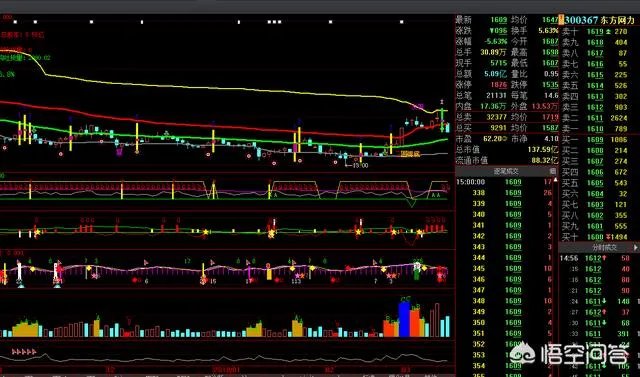Click the up-arrow icon in the 卖十 row

click(x=609, y=31)
